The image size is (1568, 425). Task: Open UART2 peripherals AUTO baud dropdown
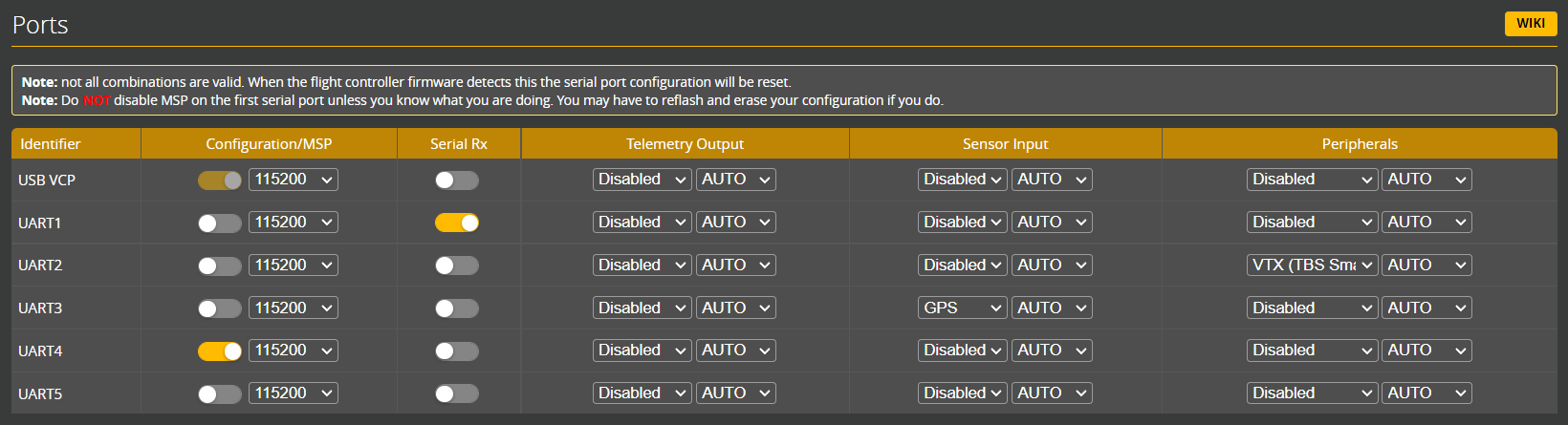1426,266
